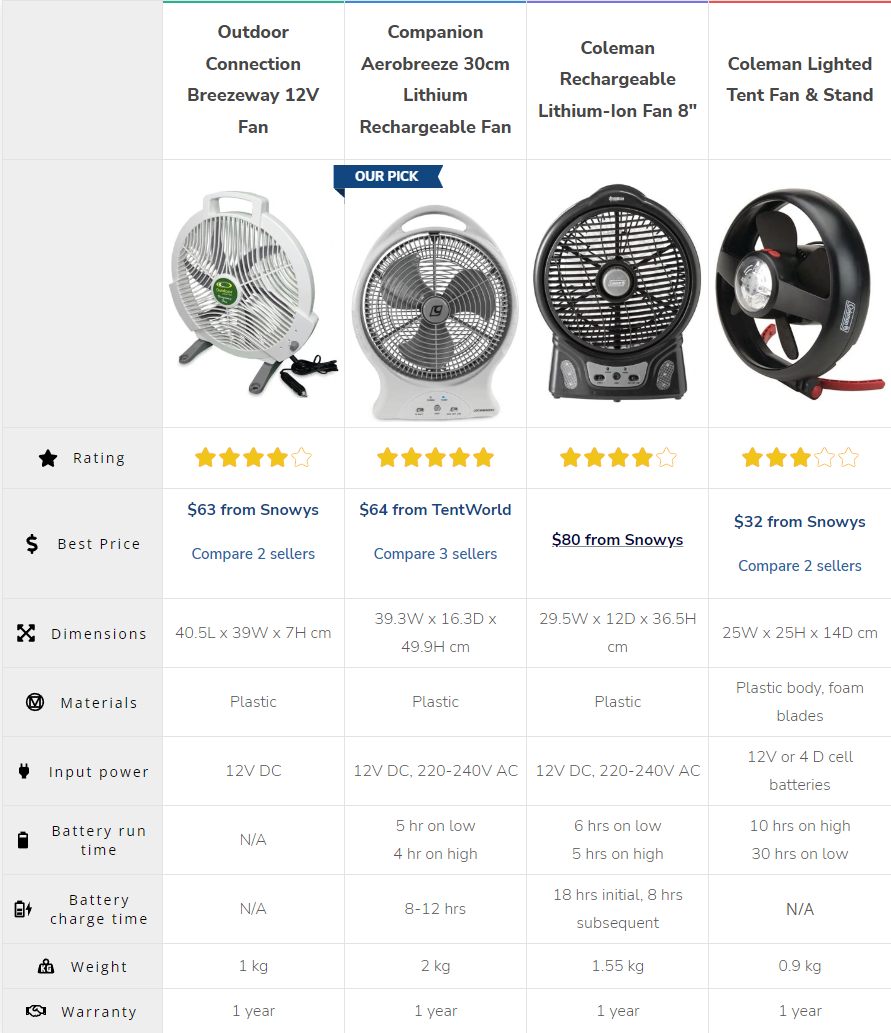This screenshot has height=1033, width=891.
Task: Open the $32 from Snowys link
Action: [799, 522]
